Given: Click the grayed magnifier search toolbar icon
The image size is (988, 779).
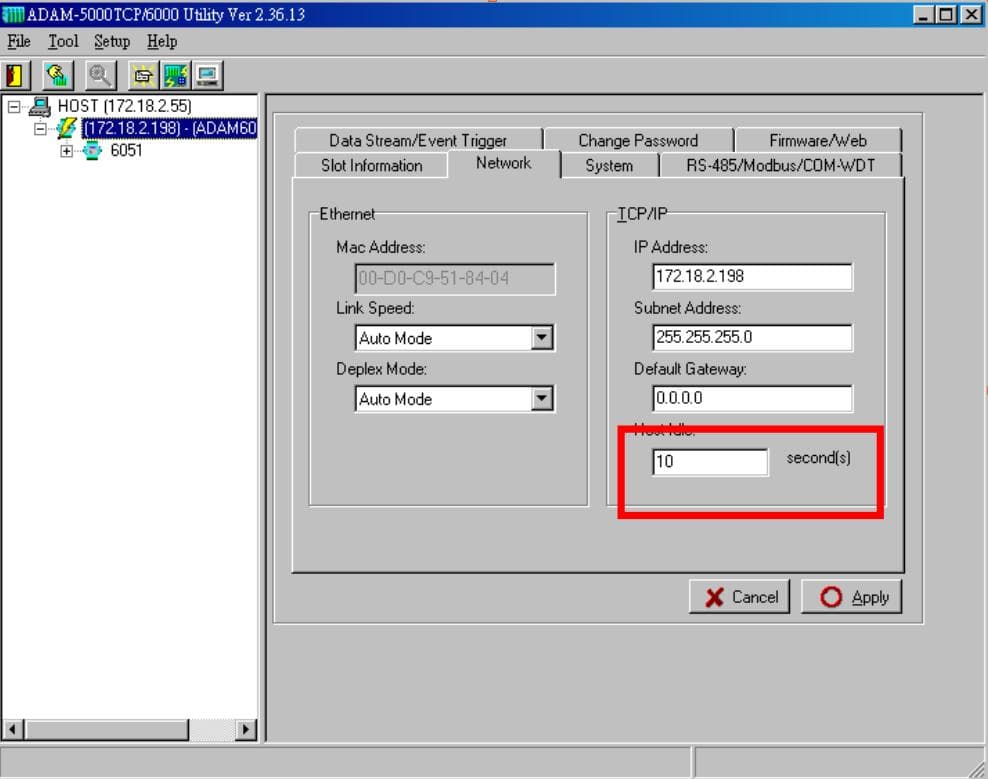Looking at the screenshot, I should [100, 76].
